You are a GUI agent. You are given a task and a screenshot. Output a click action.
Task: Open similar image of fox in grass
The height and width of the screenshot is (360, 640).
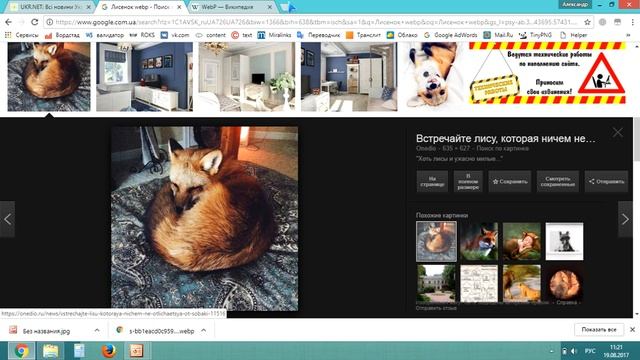(479, 241)
